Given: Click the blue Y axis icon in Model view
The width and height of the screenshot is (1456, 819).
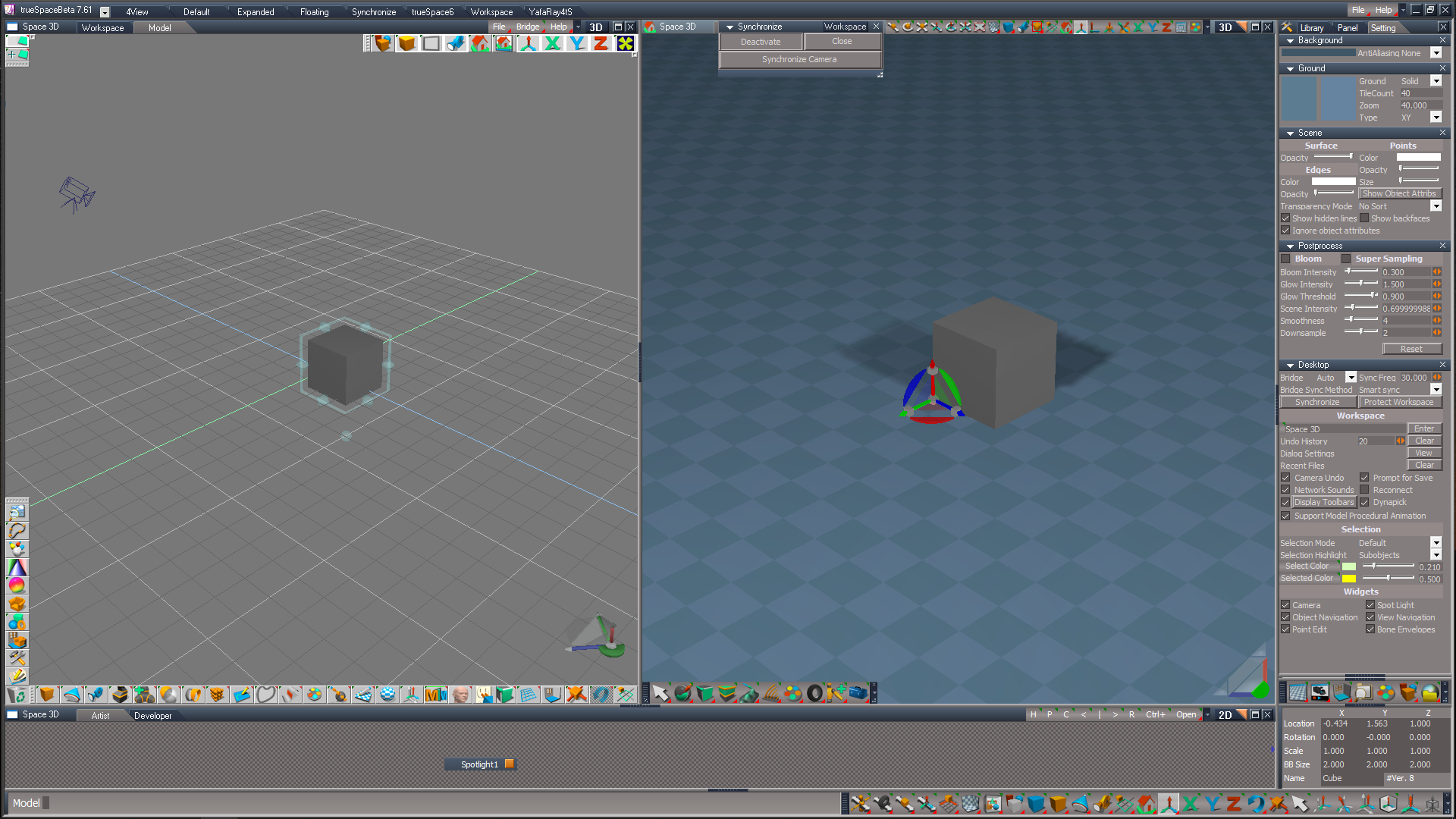Looking at the screenshot, I should (x=577, y=43).
